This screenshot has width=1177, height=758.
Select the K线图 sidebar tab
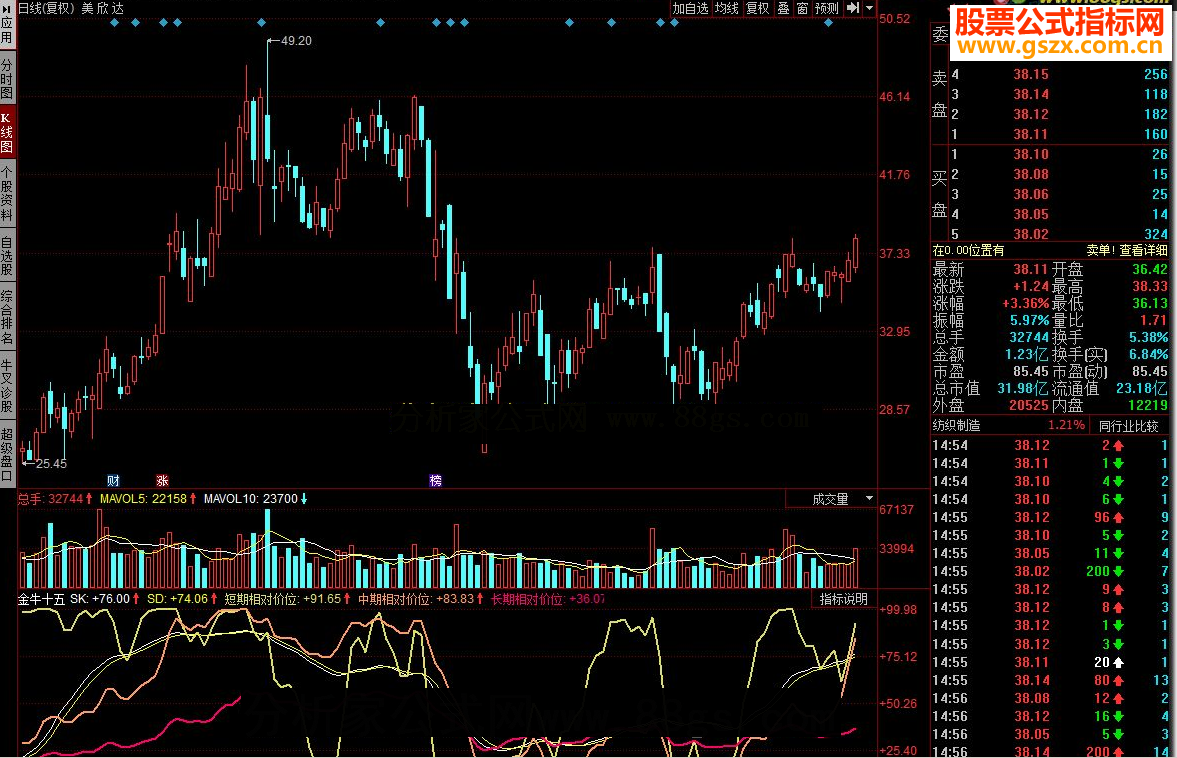[x=7, y=132]
